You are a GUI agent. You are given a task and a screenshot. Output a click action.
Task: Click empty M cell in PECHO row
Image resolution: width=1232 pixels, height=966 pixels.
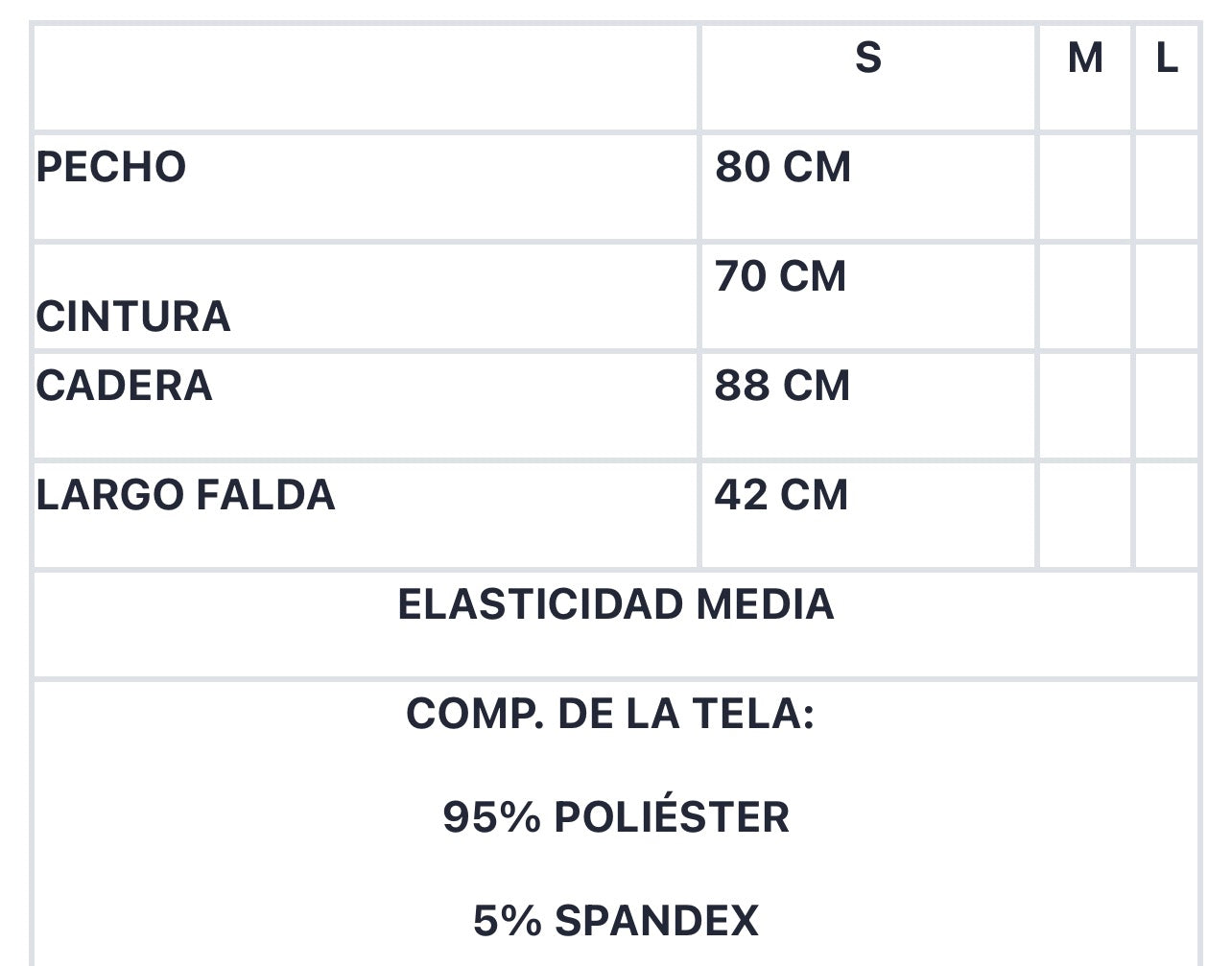(1085, 187)
